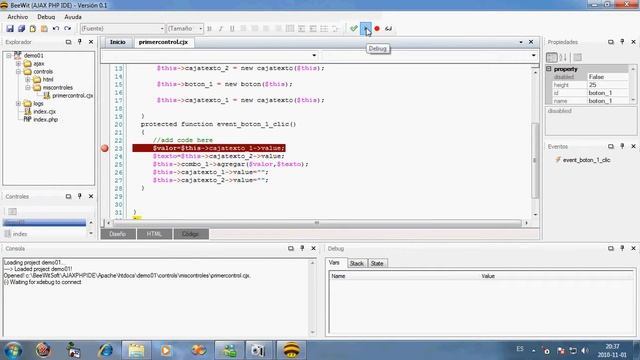Click the property pages icon in Propiedades
Viewport: 640px width, 360px height.
[577, 57]
